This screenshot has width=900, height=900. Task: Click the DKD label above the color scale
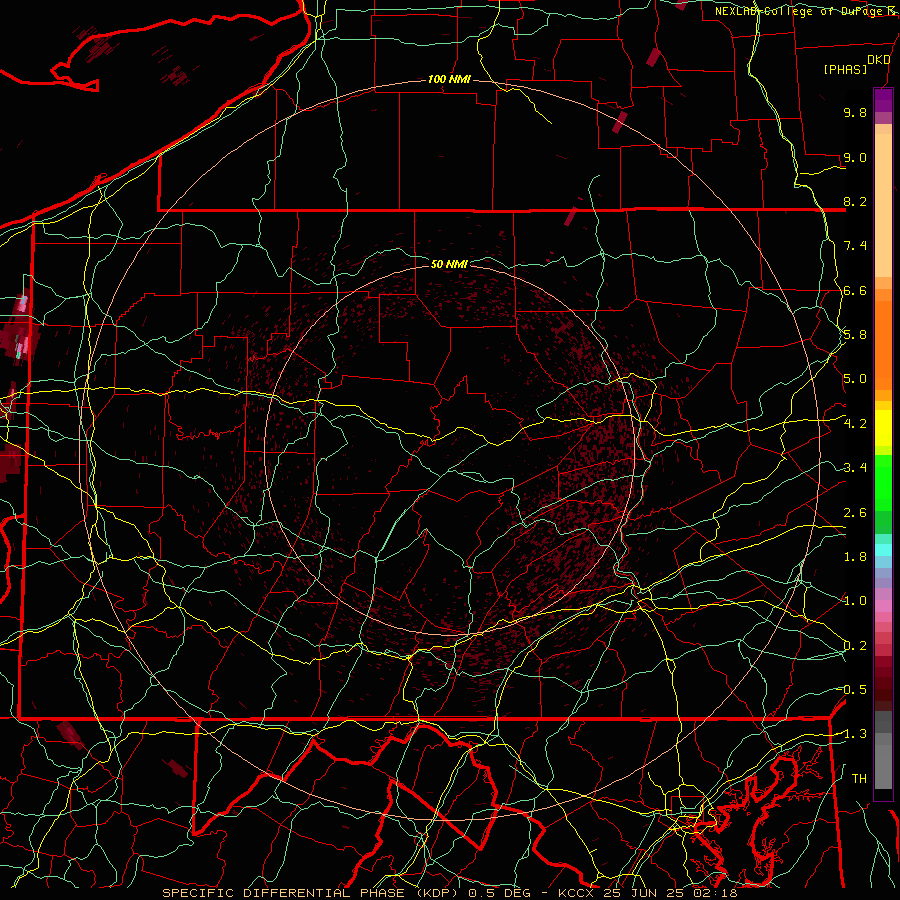click(x=879, y=60)
